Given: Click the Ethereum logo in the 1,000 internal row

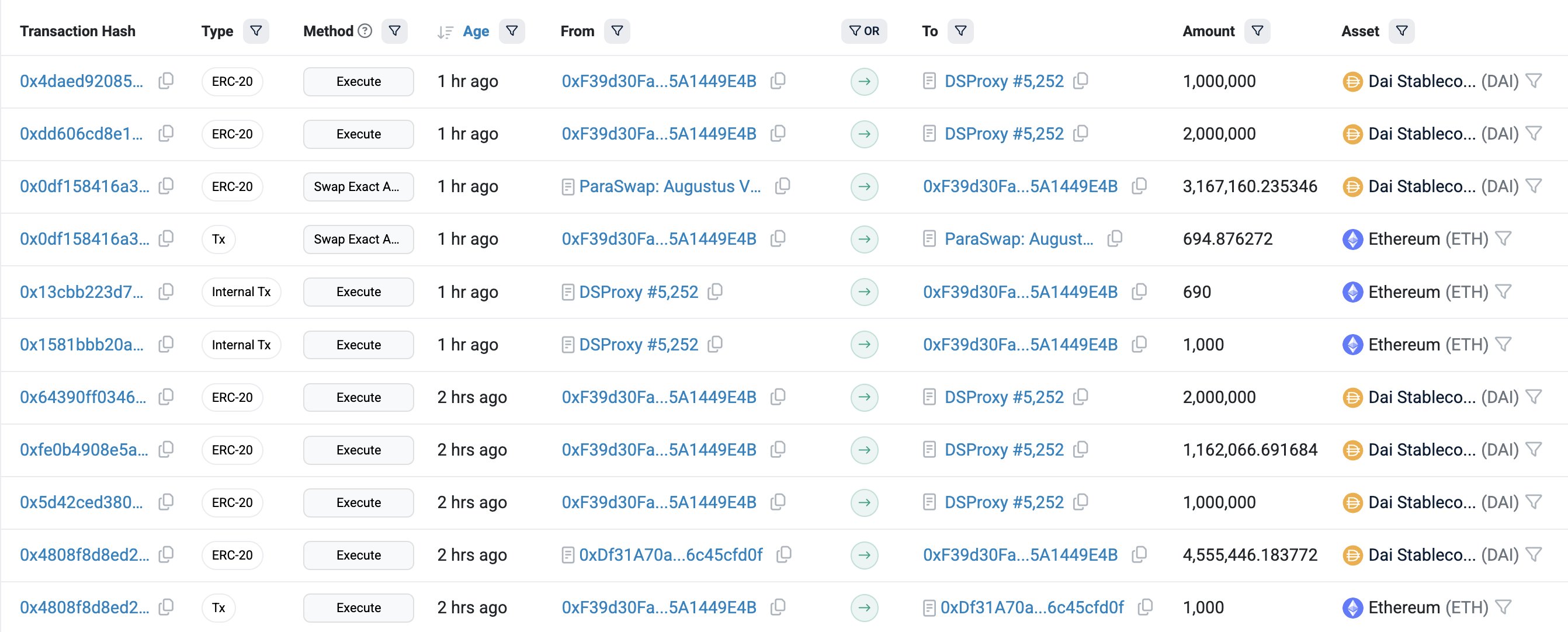Looking at the screenshot, I should click(x=1352, y=345).
